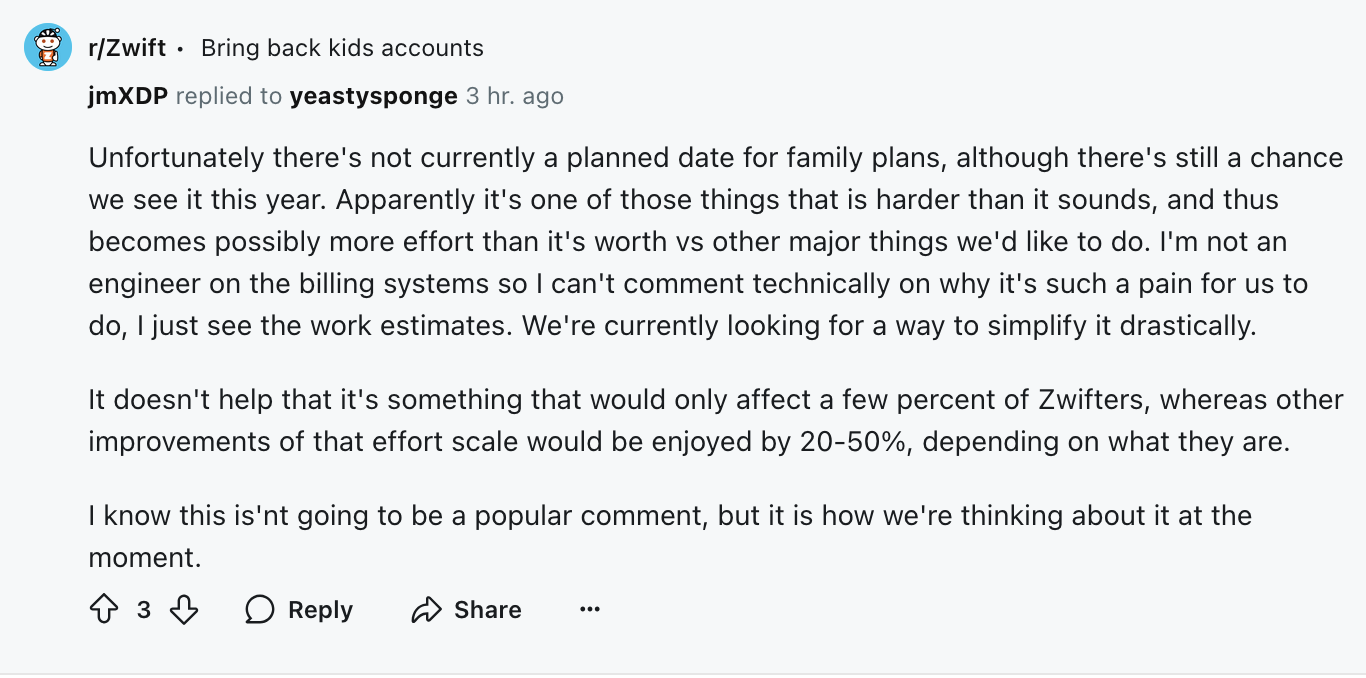Click the Share arrow icon

click(426, 609)
